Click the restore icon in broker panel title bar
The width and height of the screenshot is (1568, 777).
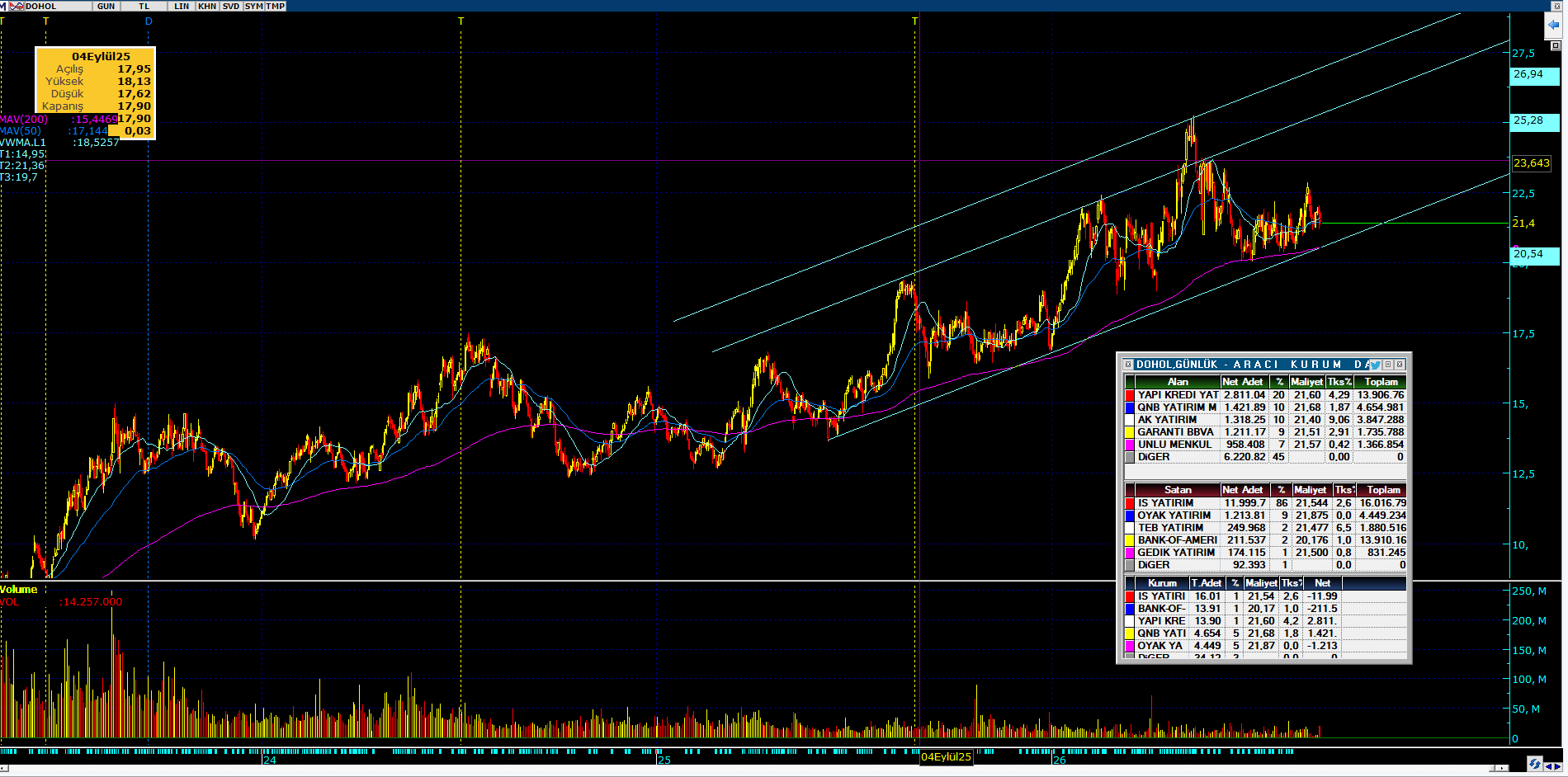click(x=1388, y=365)
